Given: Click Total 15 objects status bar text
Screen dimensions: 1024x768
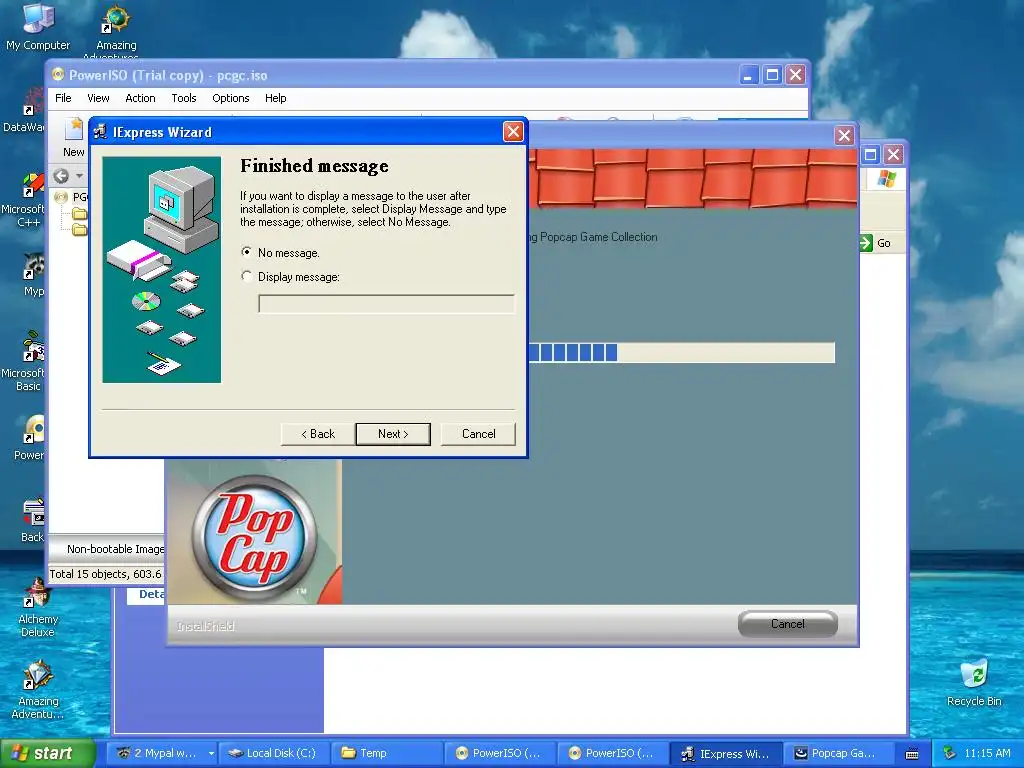Looking at the screenshot, I should pyautogui.click(x=105, y=574).
